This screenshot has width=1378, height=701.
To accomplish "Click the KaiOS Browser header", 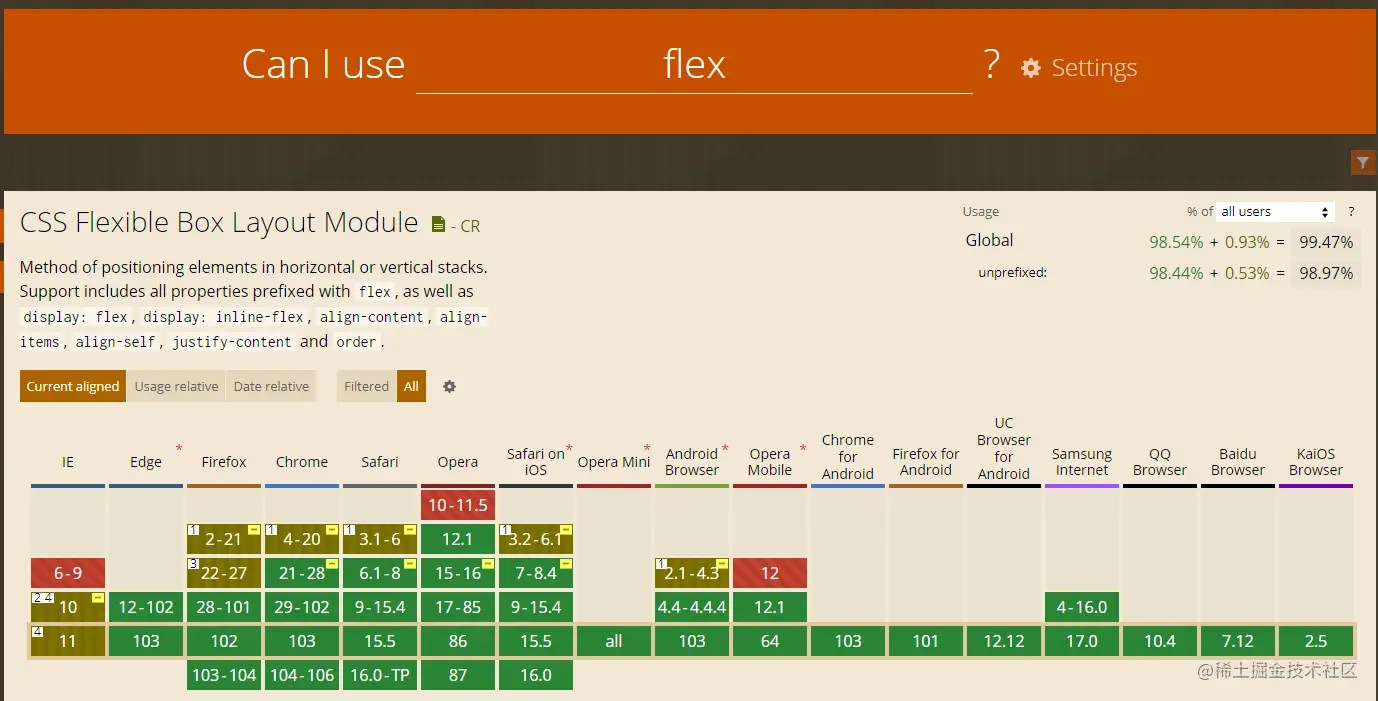I will pyautogui.click(x=1316, y=462).
